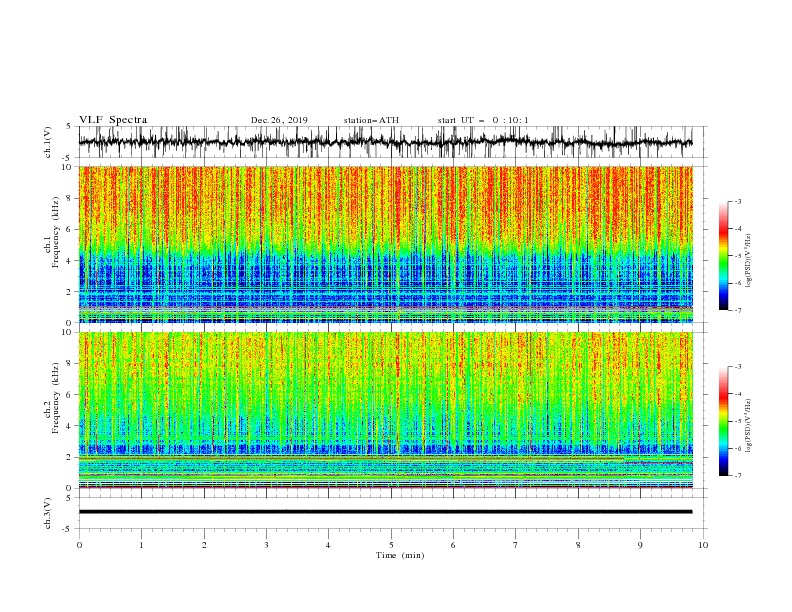Click the ch.1 spectrogram color bar
792x612 pixels.
[x=723, y=256]
